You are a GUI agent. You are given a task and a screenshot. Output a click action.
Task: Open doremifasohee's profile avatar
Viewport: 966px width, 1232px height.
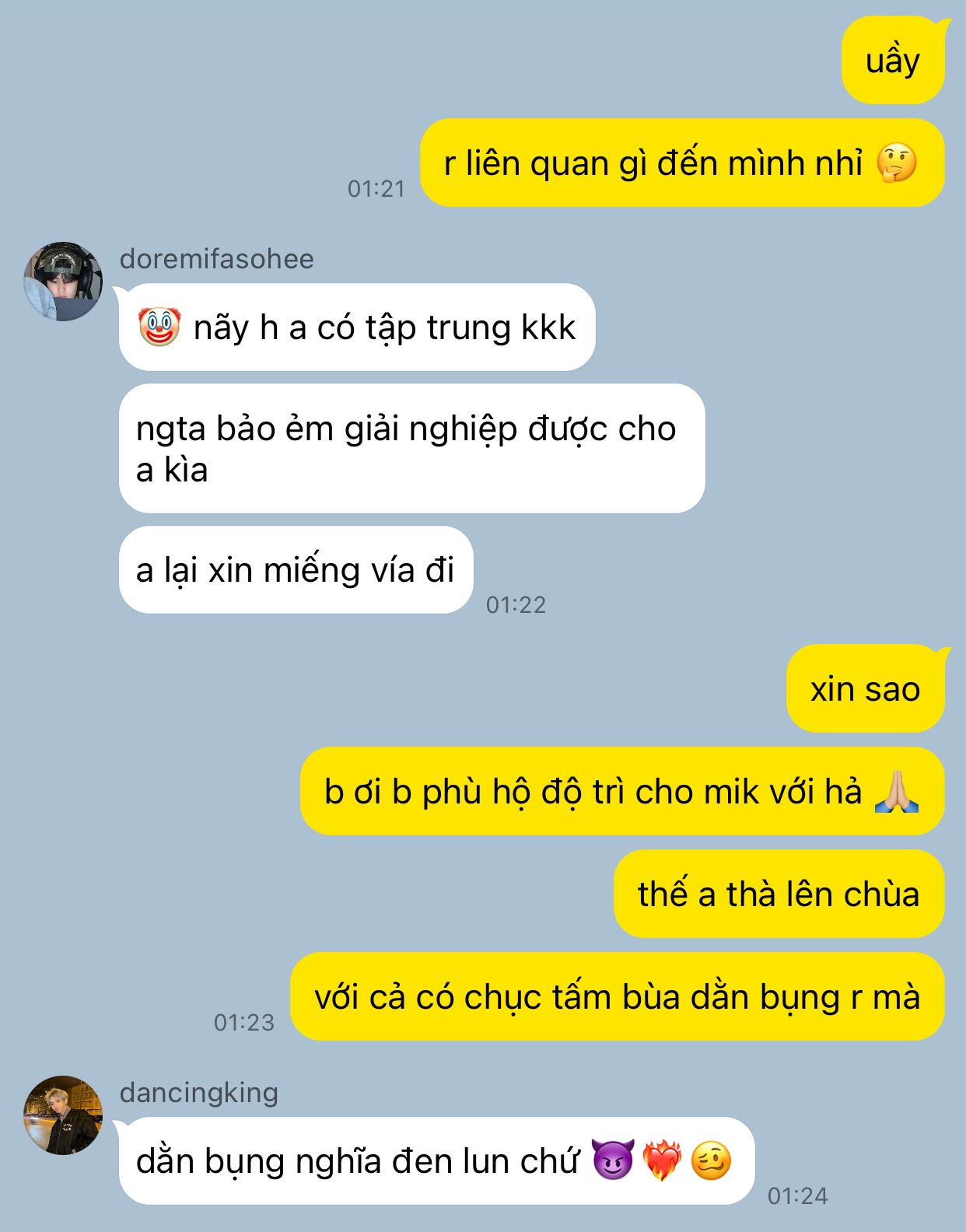[x=63, y=282]
